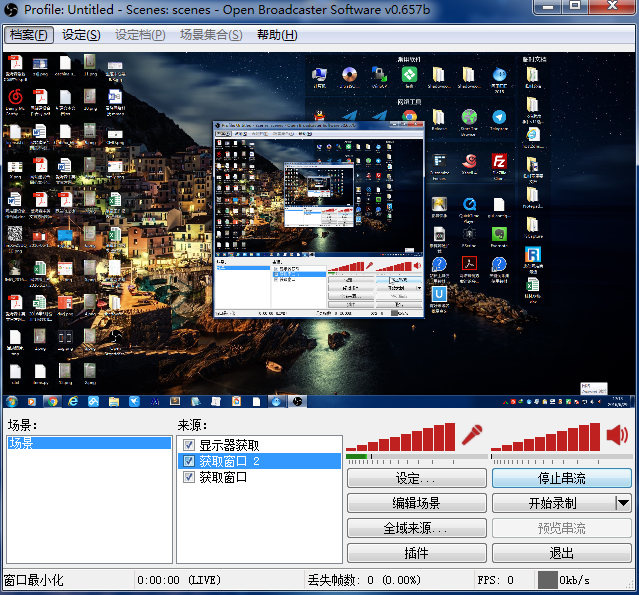Screen dimensions: 639x595
Task: Click the QuickTime Player icon in preview
Action: [x=469, y=204]
